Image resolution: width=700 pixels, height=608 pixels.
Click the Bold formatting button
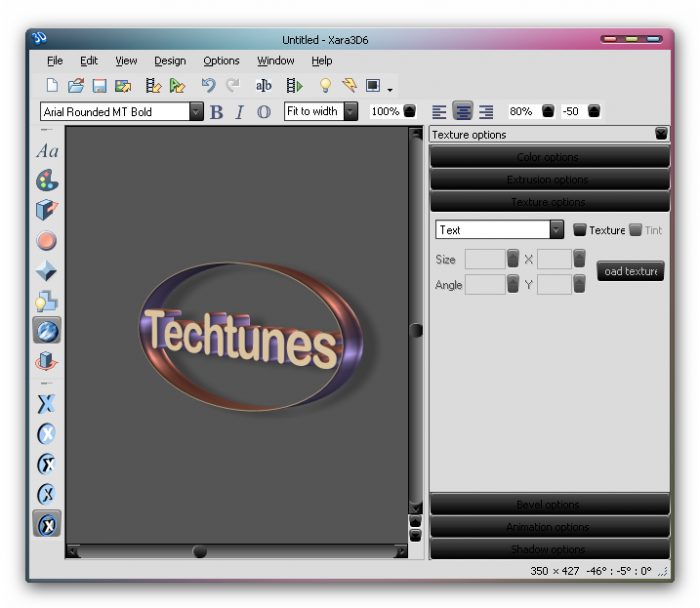point(216,112)
